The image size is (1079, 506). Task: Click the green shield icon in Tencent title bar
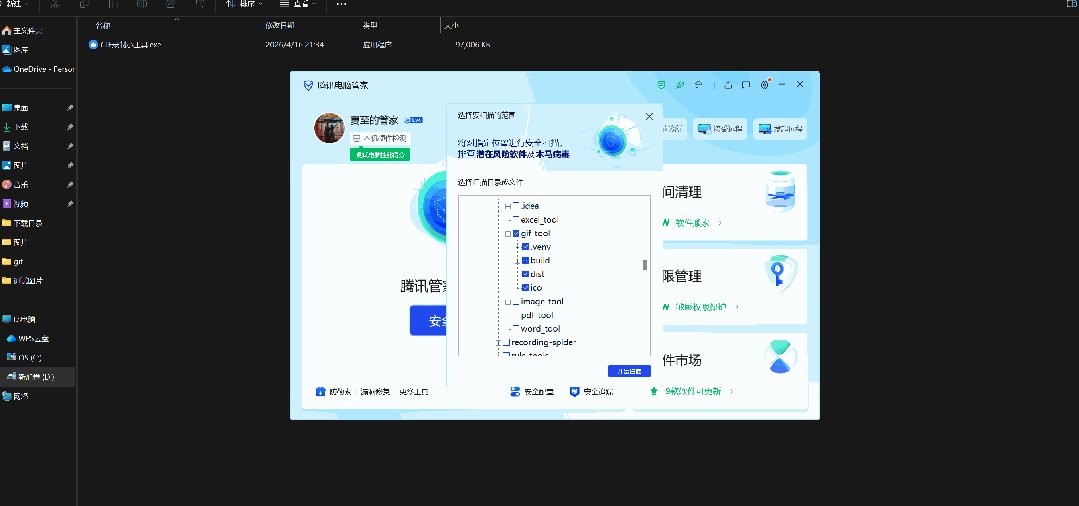click(661, 85)
